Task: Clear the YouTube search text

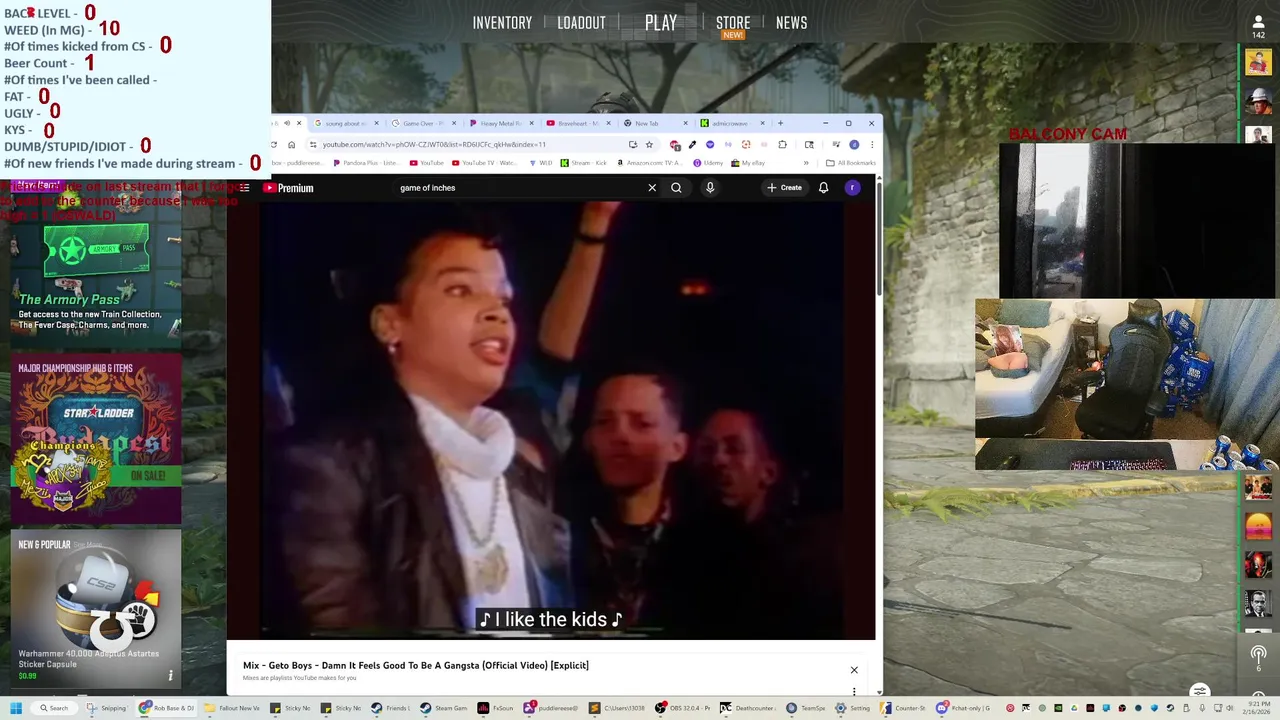Action: pyautogui.click(x=652, y=188)
